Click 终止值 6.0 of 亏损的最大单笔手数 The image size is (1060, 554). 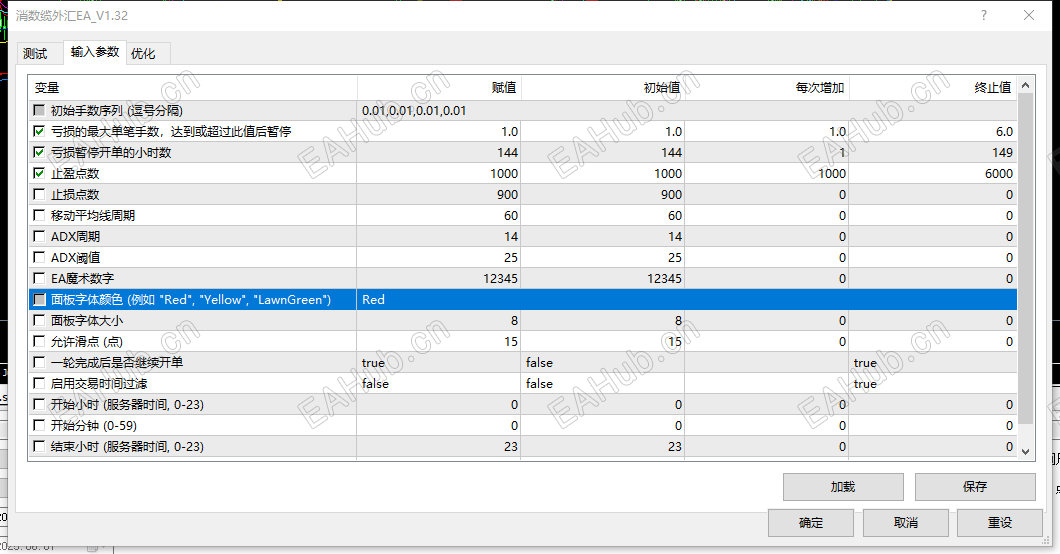(933, 132)
